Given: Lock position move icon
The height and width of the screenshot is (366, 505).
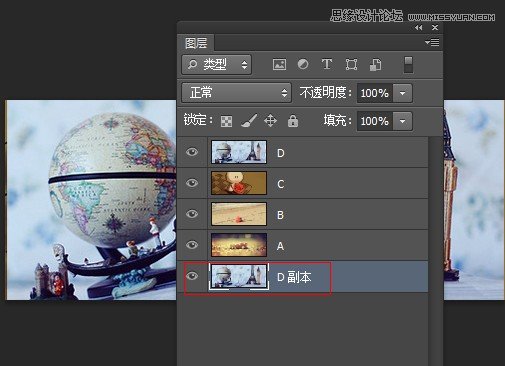Looking at the screenshot, I should (x=270, y=121).
